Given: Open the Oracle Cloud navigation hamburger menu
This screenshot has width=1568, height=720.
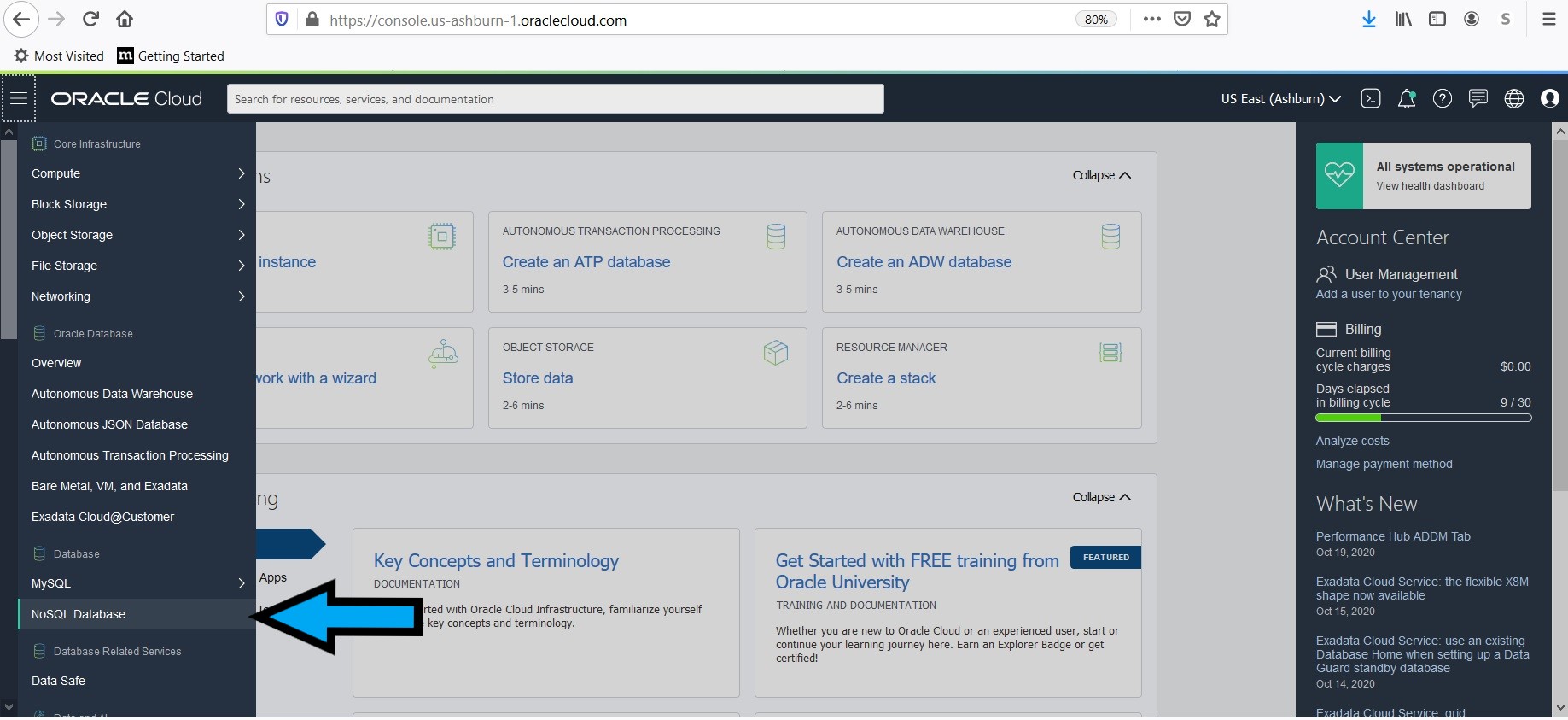Looking at the screenshot, I should [x=19, y=98].
